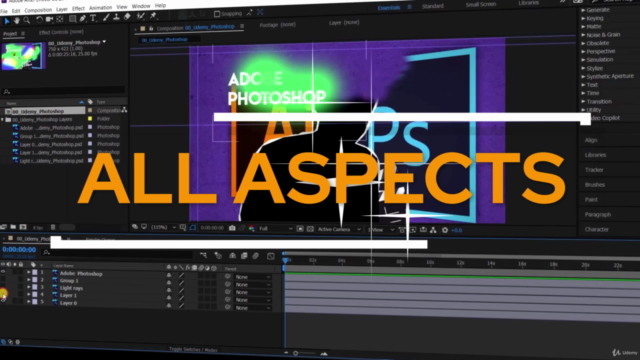Select the Pan Behind anchor point tool

click(60, 19)
